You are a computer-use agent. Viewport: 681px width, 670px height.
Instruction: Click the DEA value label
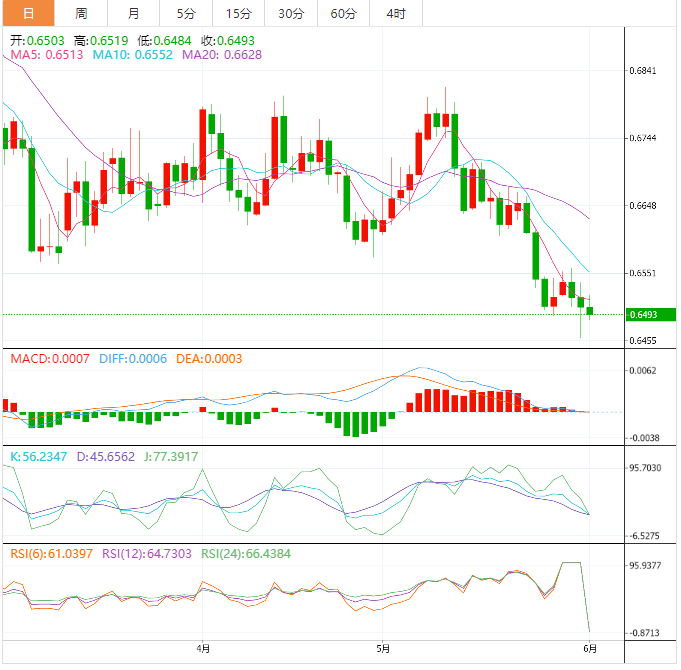click(209, 358)
